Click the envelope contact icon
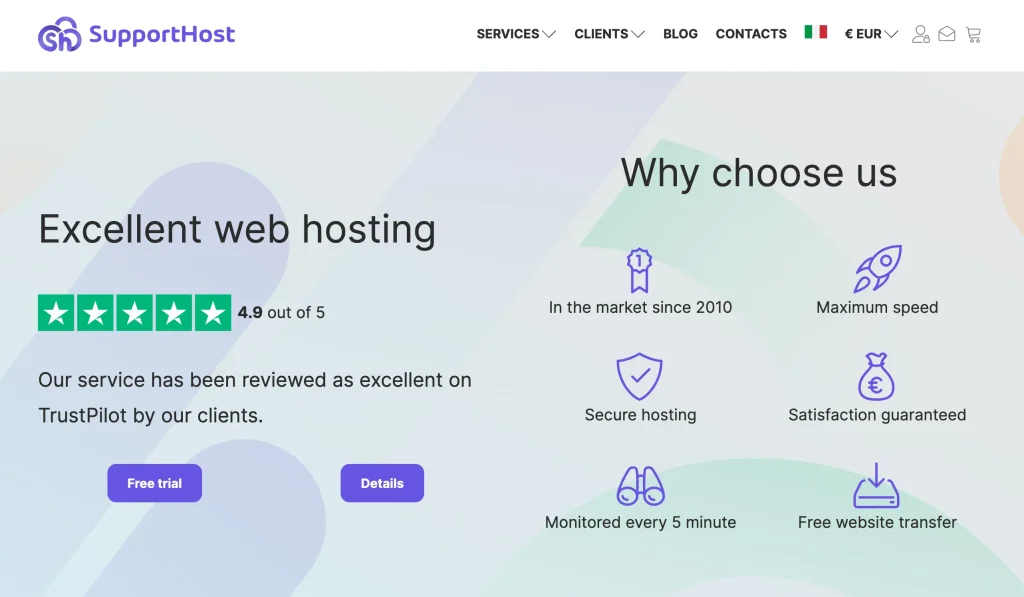This screenshot has height=597, width=1024. tap(947, 34)
